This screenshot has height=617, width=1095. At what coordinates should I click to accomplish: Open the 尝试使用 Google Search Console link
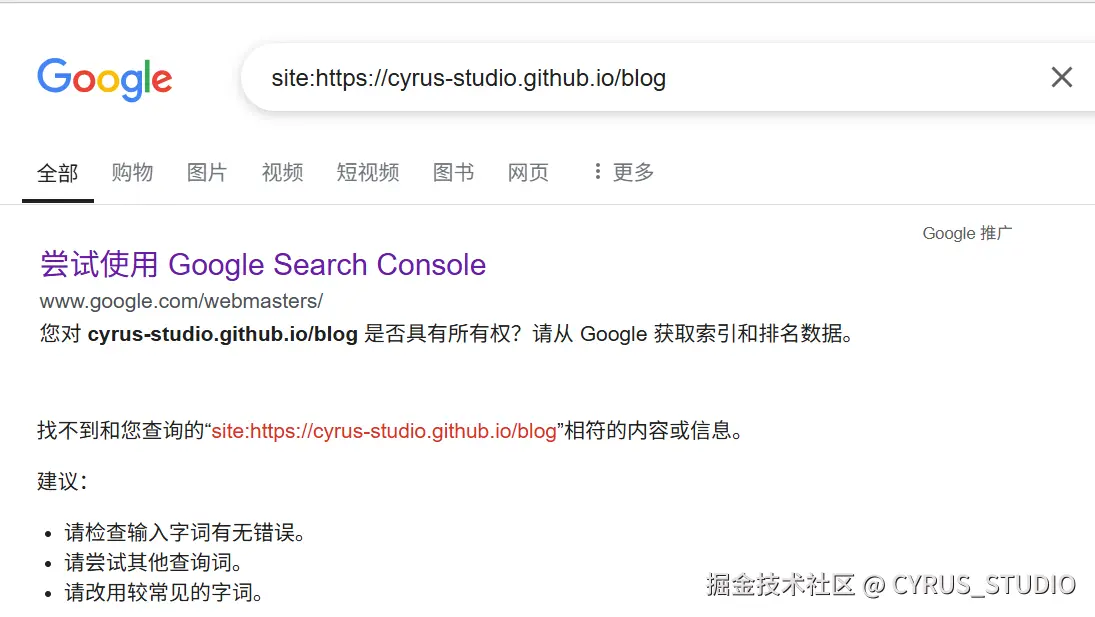263,265
